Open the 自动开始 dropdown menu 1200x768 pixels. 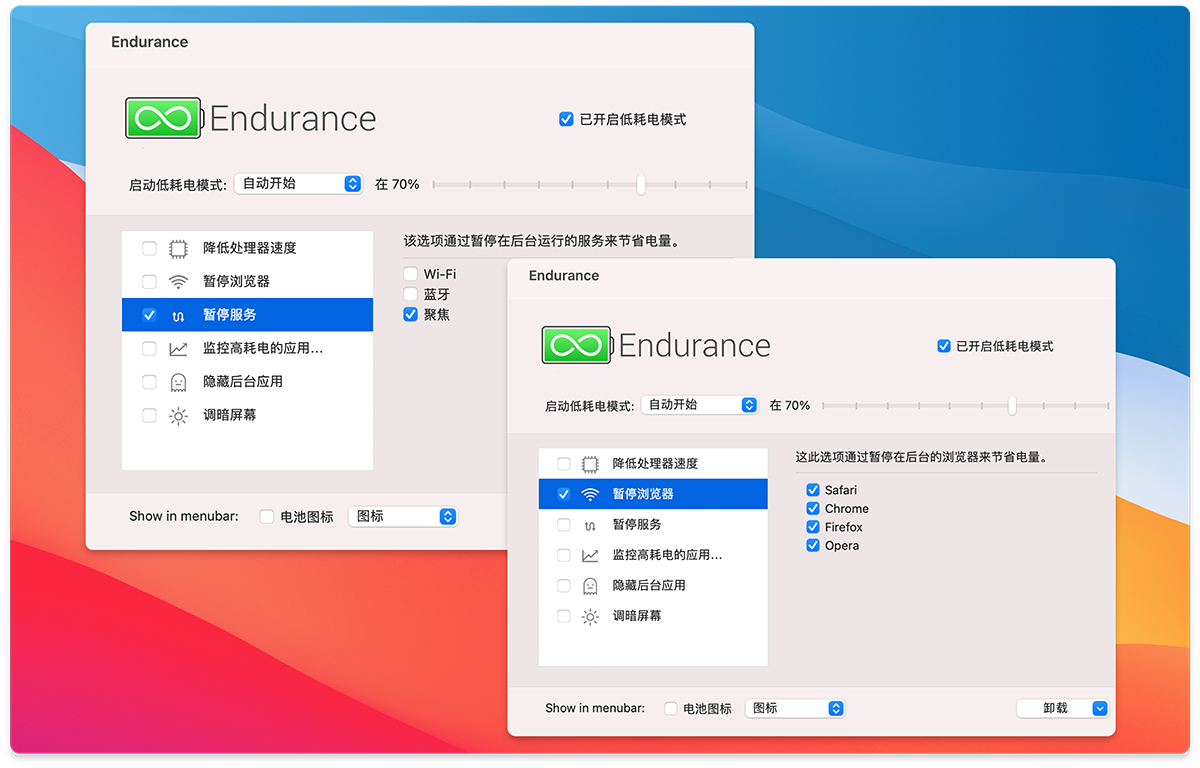tap(700, 404)
